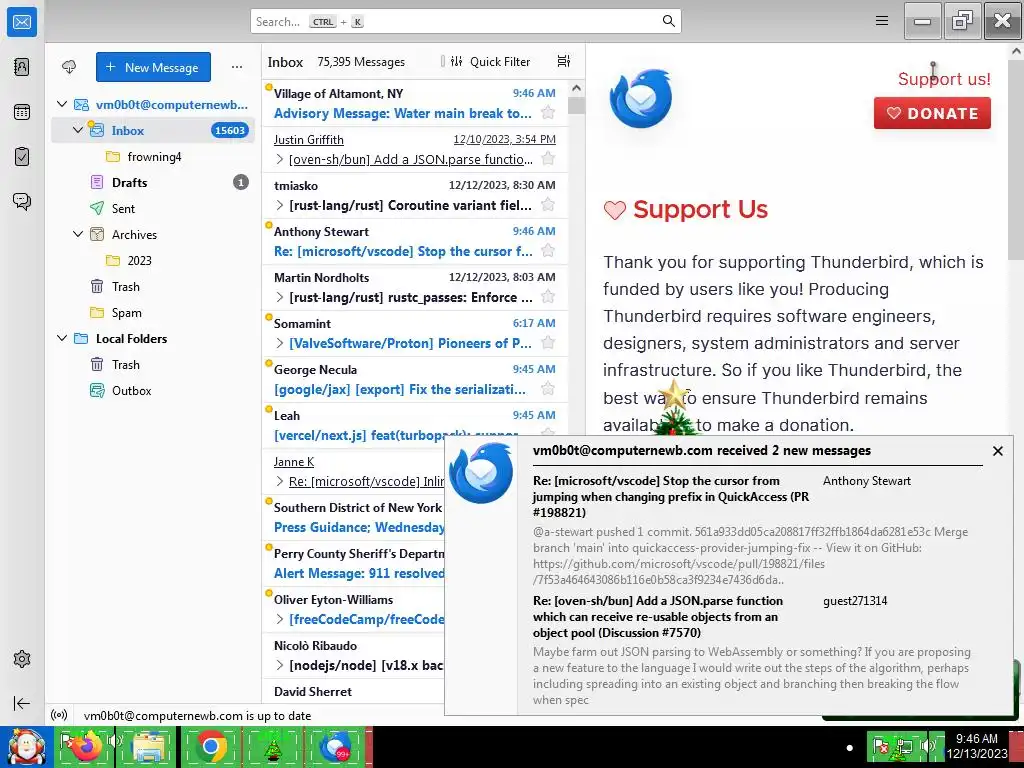Open the Tasks space
This screenshot has width=1024, height=768.
[x=22, y=157]
